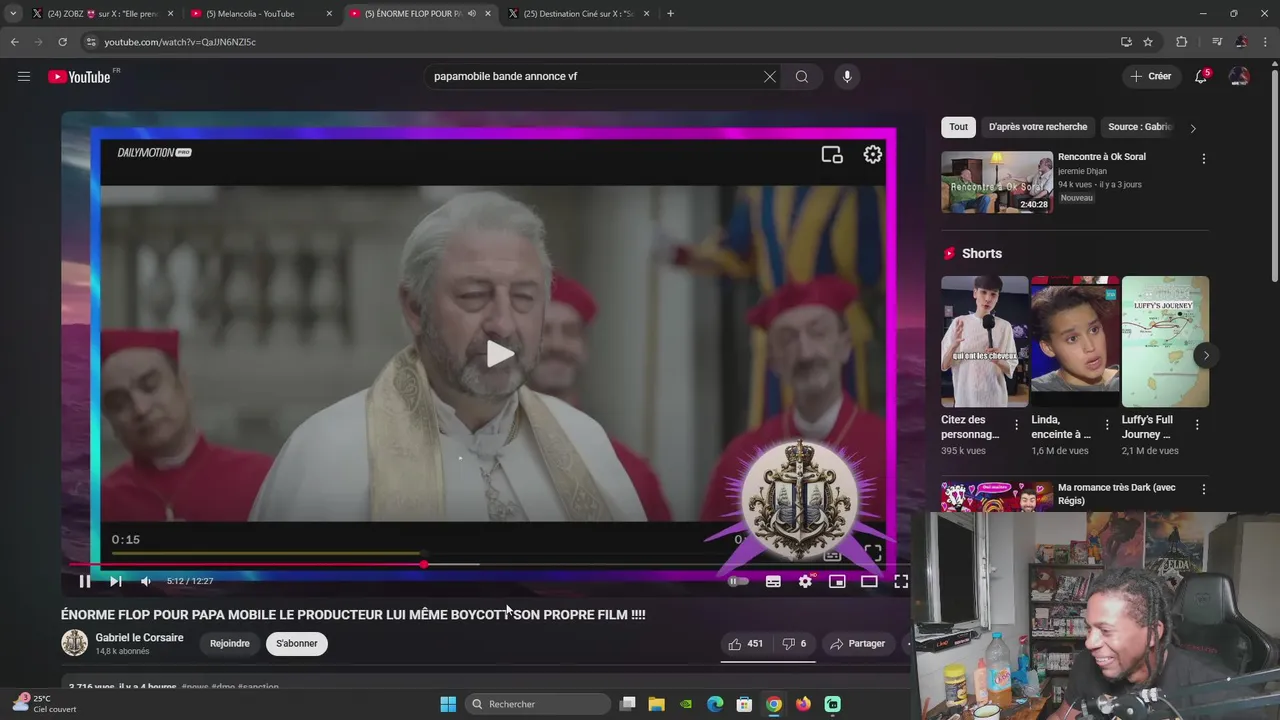The image size is (1280, 720).
Task: Seek on the red YouTube progress bar
Action: pos(488,565)
